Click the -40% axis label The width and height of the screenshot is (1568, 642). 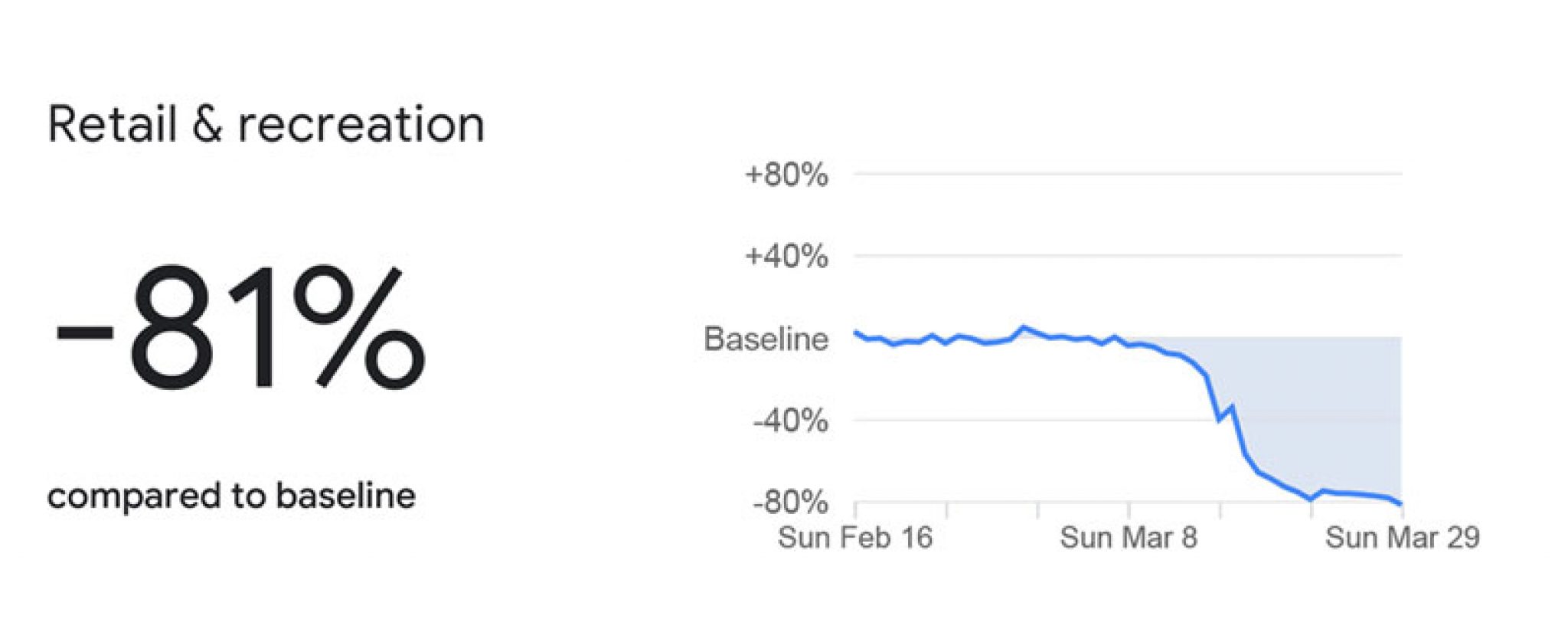790,421
